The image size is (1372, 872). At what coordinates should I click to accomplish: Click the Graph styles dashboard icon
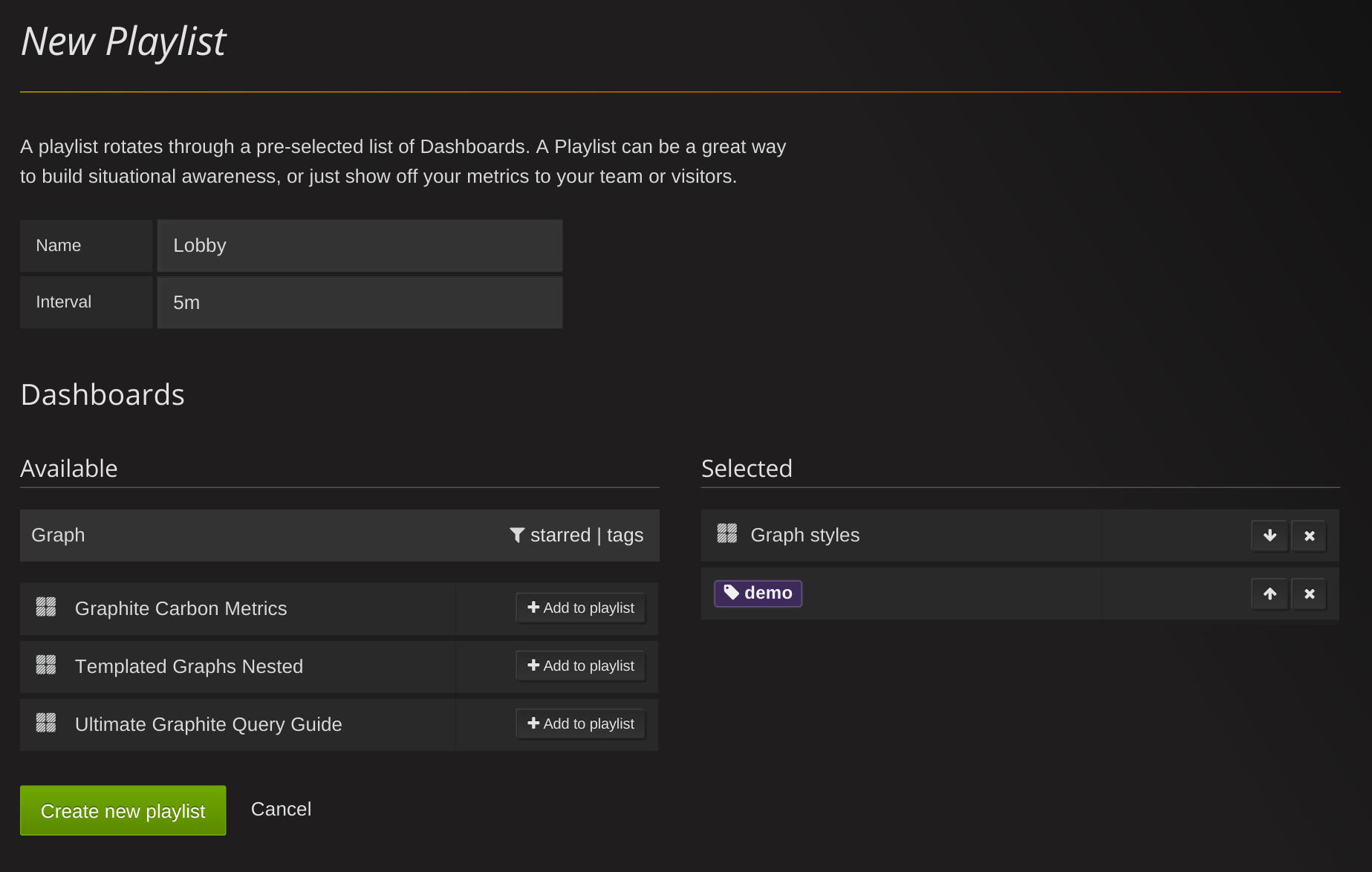726,534
